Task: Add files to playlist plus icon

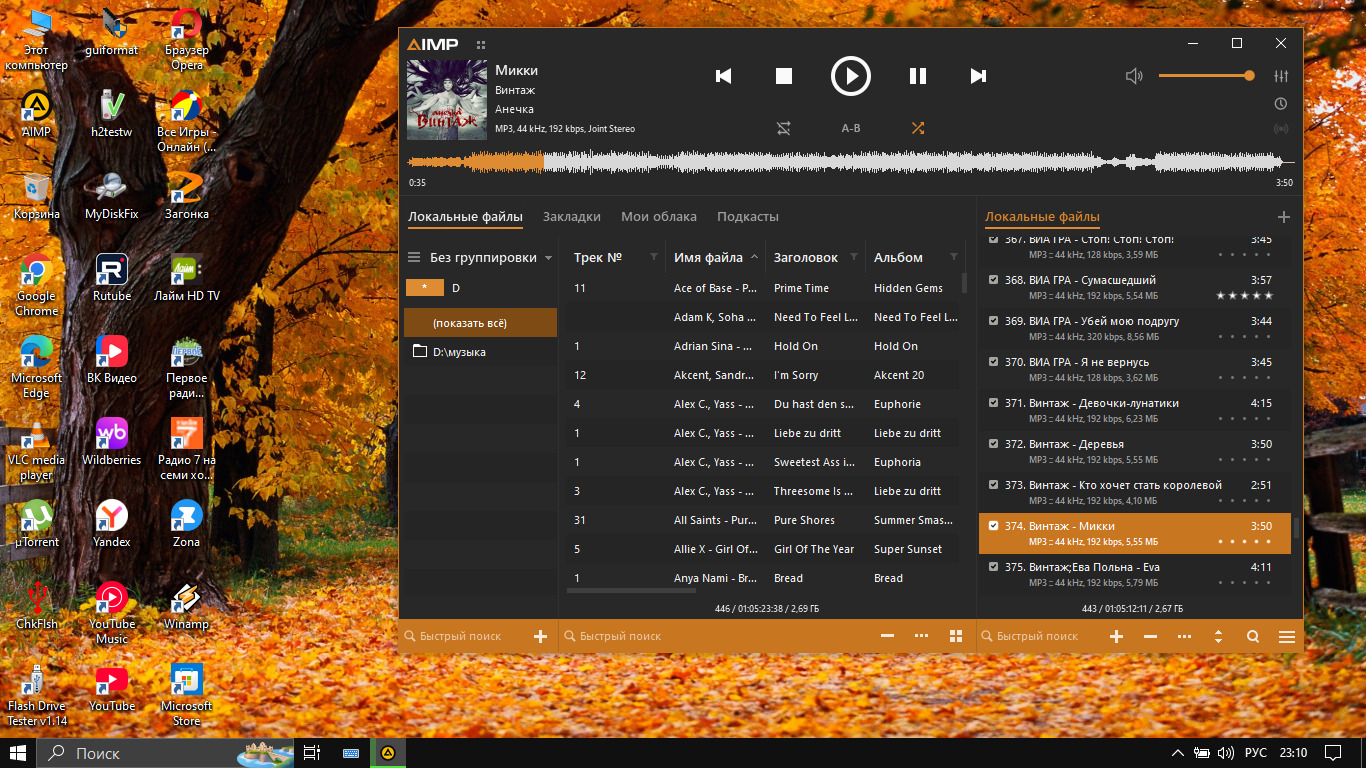Action: 1116,636
